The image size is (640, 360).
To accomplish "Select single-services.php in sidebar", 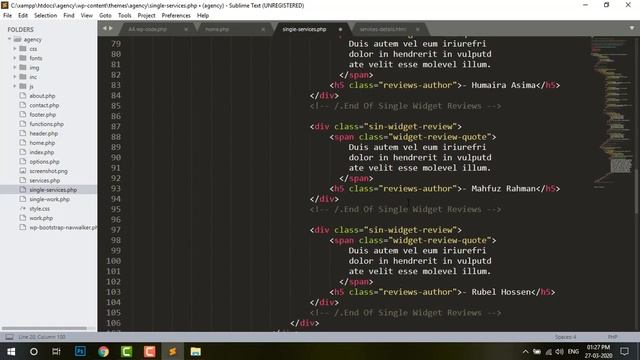I will (53, 190).
